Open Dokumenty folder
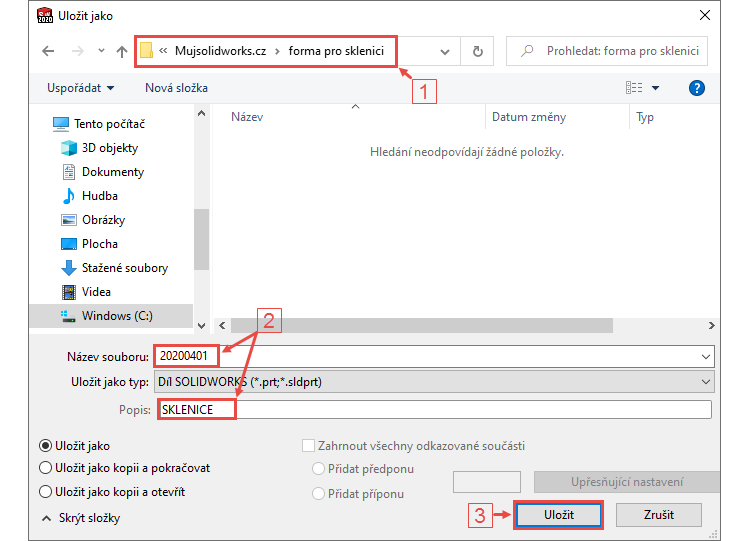This screenshot has width=750, height=541. [x=113, y=172]
